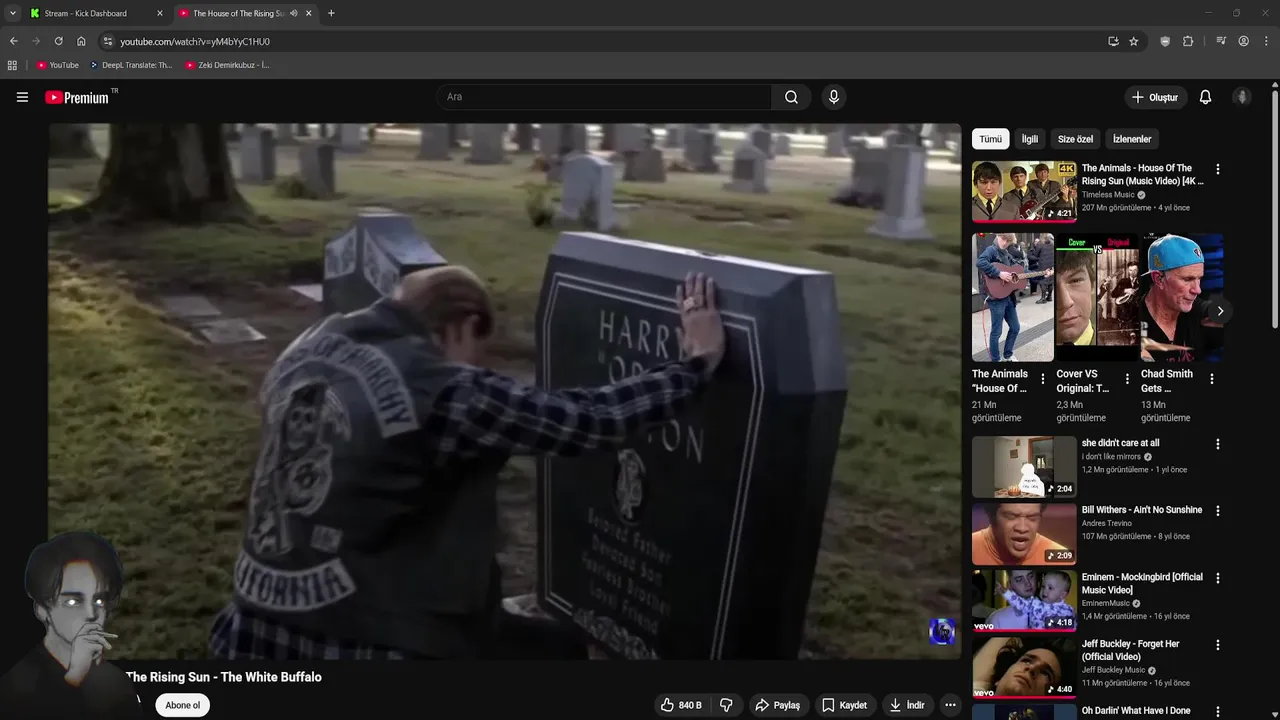Image resolution: width=1280 pixels, height=720 pixels.
Task: Open options for Jeff Buckley video
Action: coord(1217,645)
